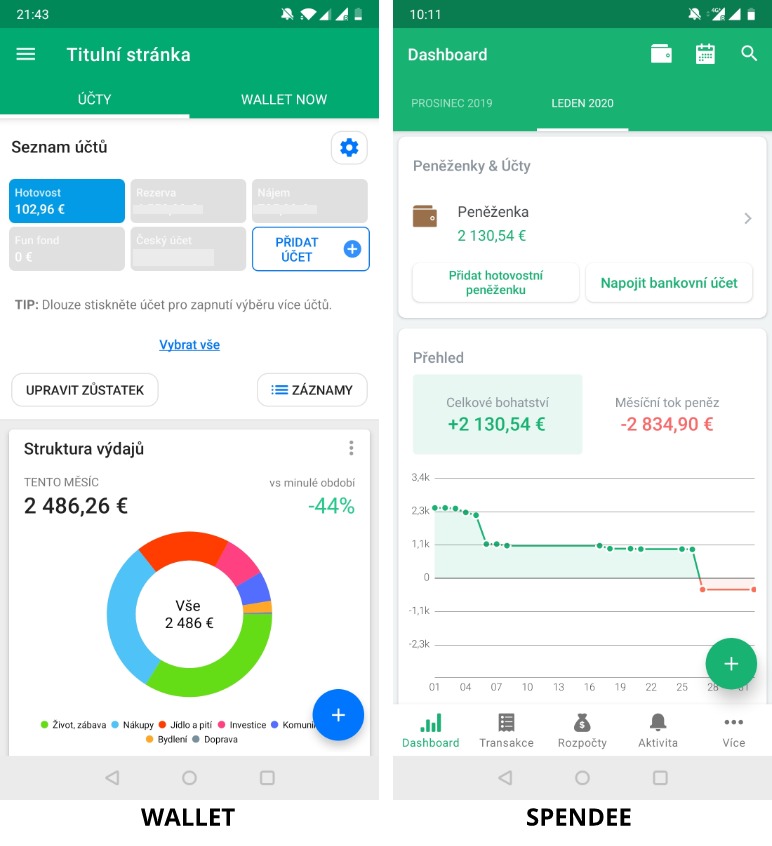This screenshot has width=772, height=846.
Task: Open the wallet icon in Spendee header
Action: pos(661,54)
